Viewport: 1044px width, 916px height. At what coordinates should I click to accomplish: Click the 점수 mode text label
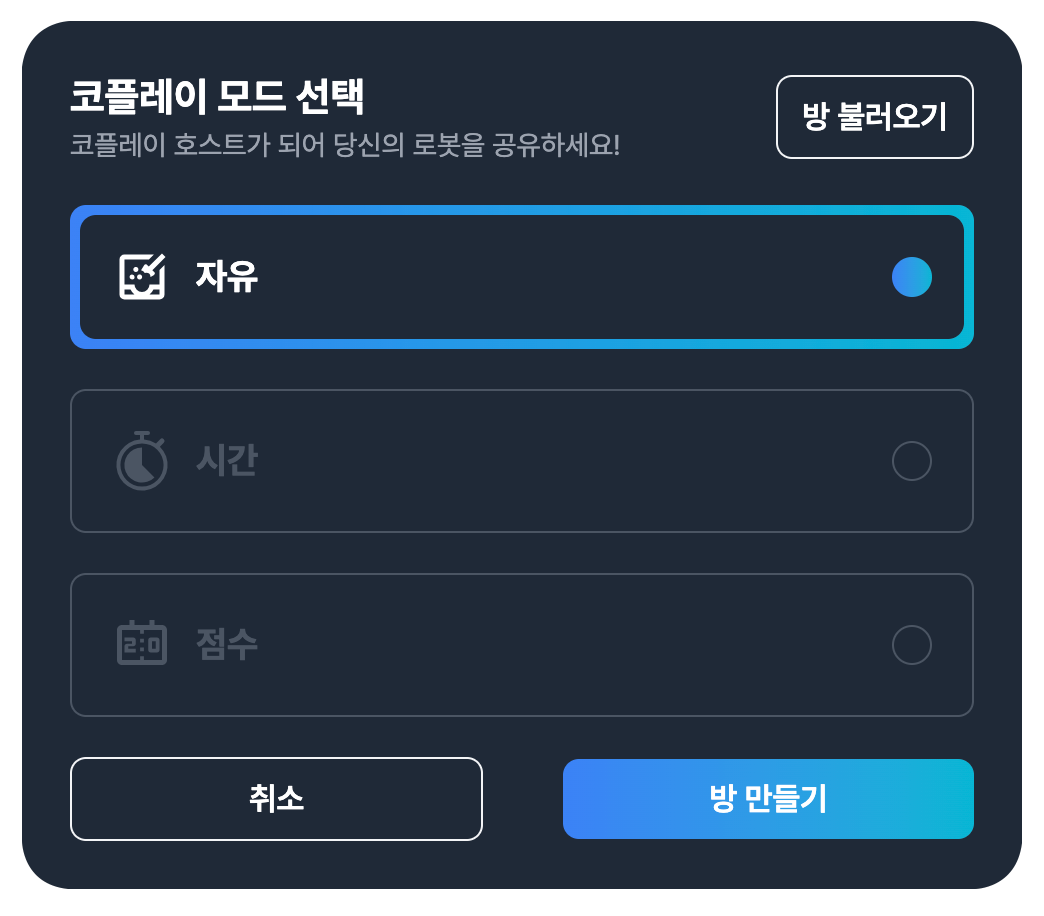(227, 644)
